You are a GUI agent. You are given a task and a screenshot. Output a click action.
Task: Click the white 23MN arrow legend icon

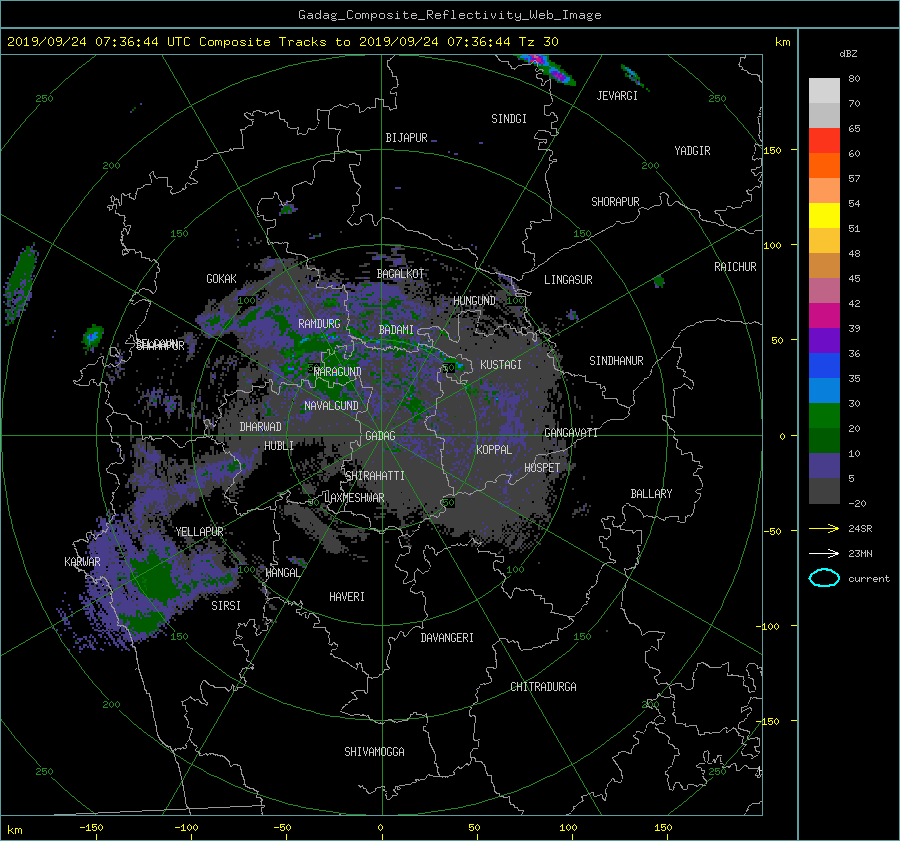[x=824, y=553]
